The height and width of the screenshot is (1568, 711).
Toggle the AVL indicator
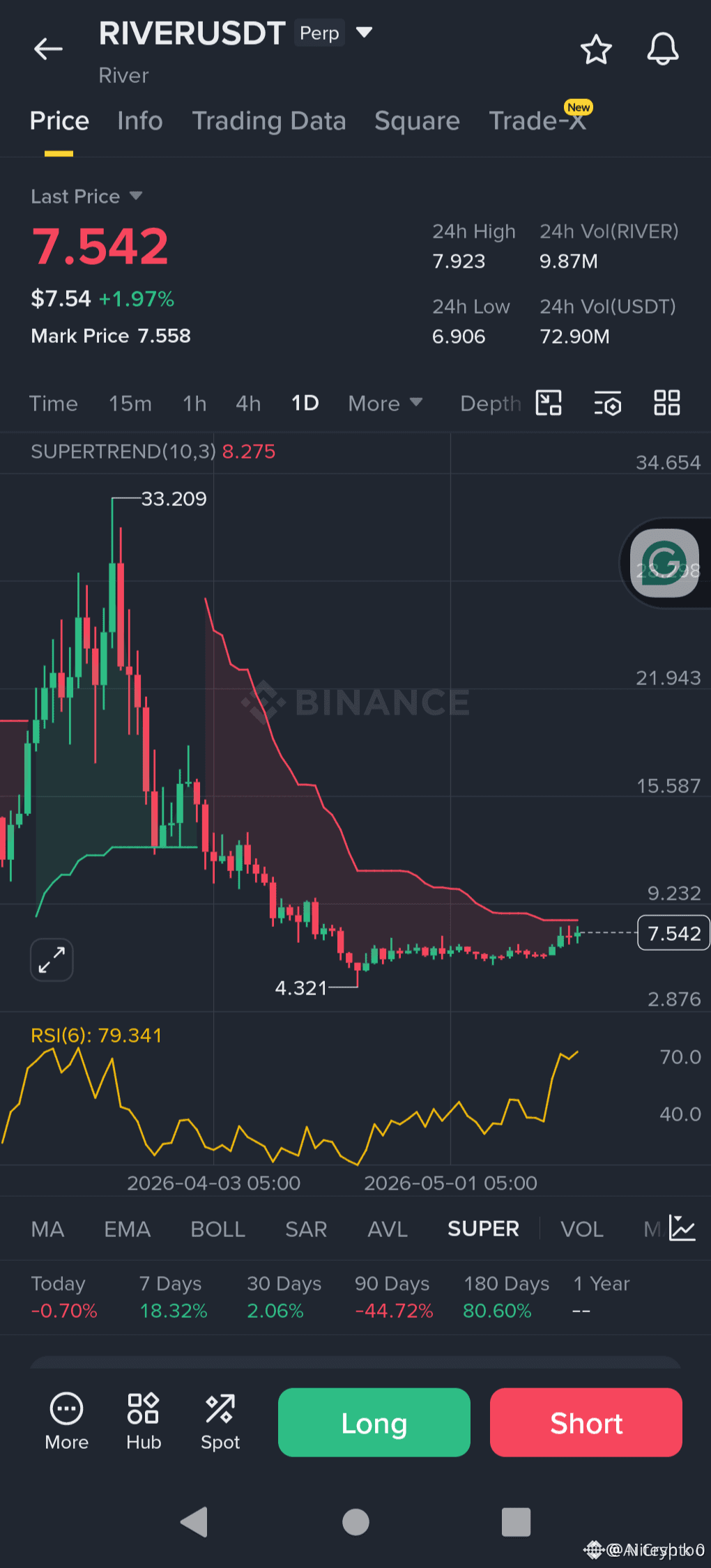coord(388,1229)
